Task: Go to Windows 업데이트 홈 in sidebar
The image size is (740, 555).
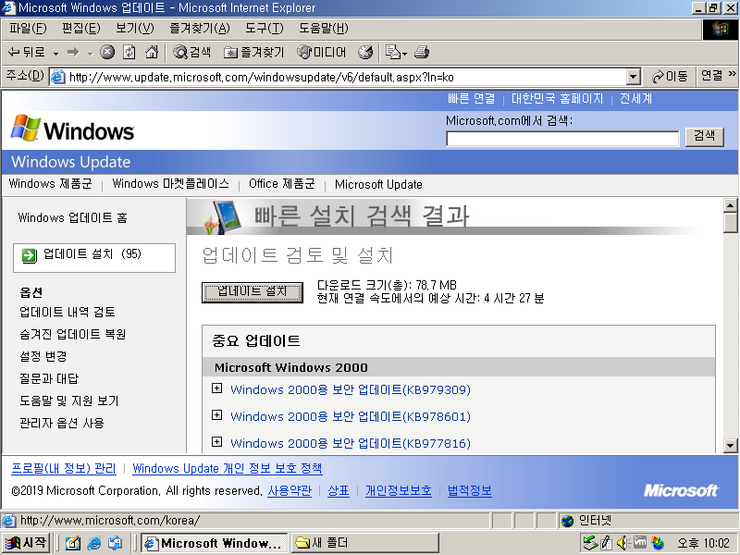Action: click(x=72, y=218)
